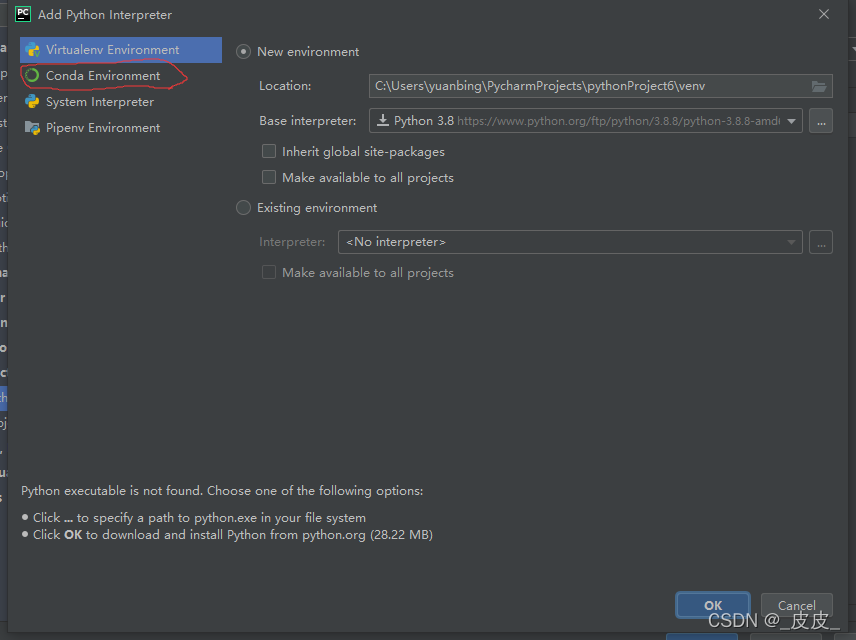Click the Cancel button
Viewport: 856px width, 640px height.
[x=796, y=605]
